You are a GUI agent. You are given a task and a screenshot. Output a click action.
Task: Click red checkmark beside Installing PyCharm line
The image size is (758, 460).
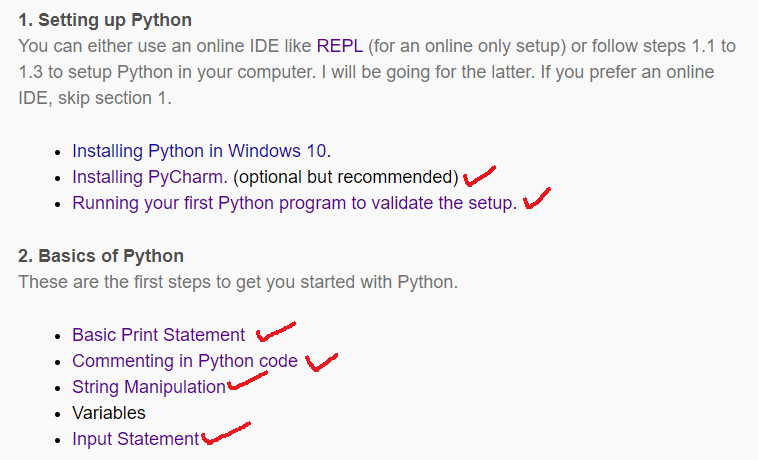coord(480,177)
